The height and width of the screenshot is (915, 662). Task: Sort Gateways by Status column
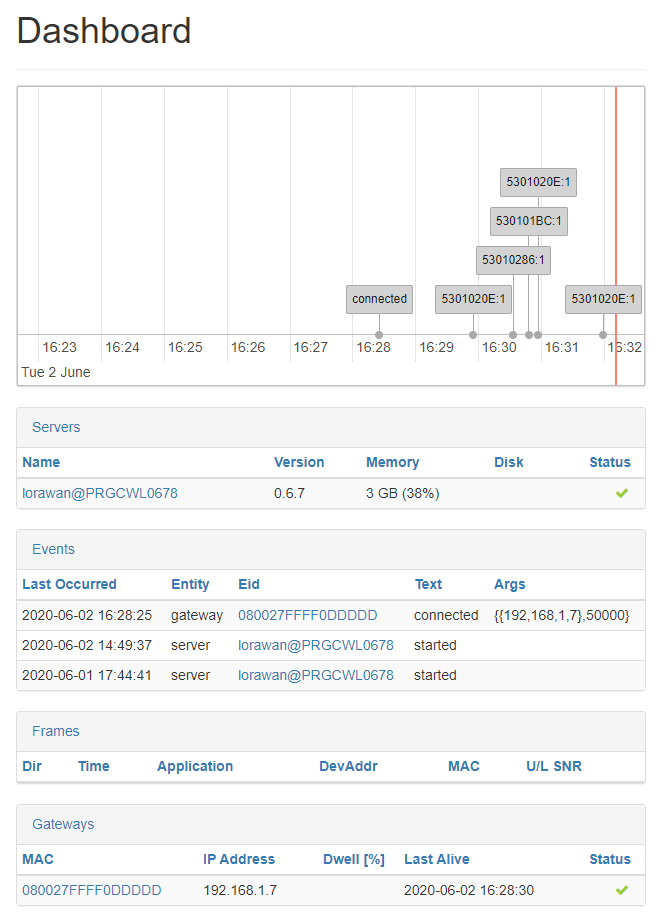tap(609, 860)
